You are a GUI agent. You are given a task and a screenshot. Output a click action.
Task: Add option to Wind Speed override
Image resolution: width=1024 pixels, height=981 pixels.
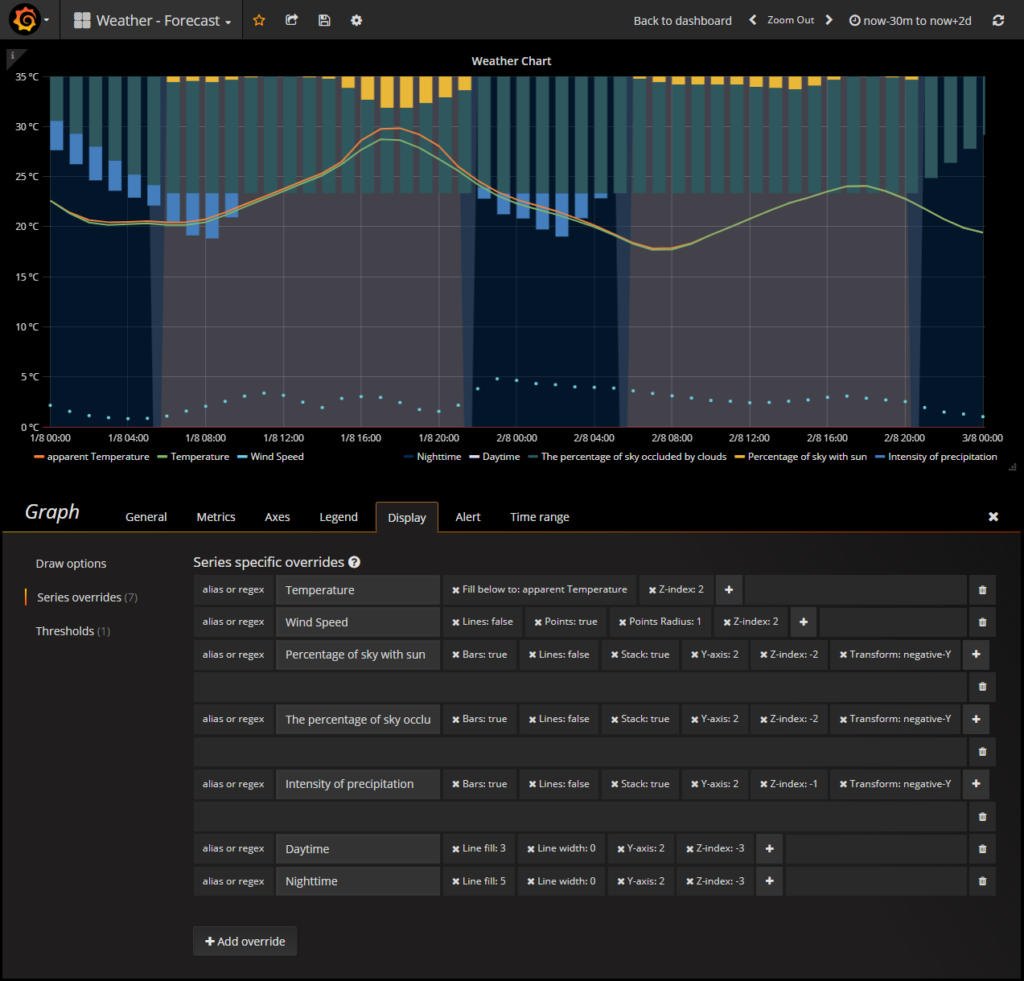(803, 622)
